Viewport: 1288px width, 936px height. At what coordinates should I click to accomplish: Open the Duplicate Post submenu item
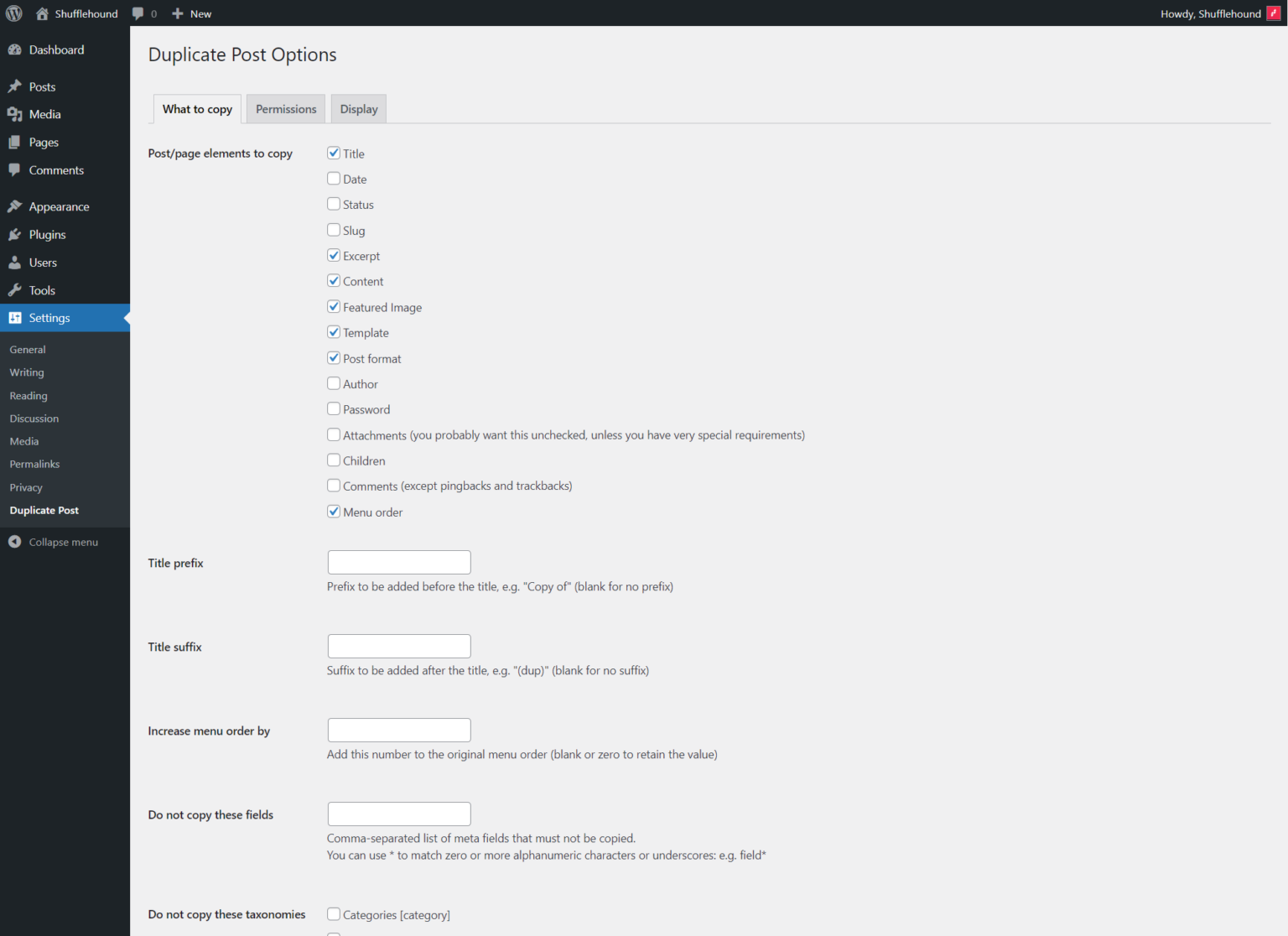pos(44,510)
